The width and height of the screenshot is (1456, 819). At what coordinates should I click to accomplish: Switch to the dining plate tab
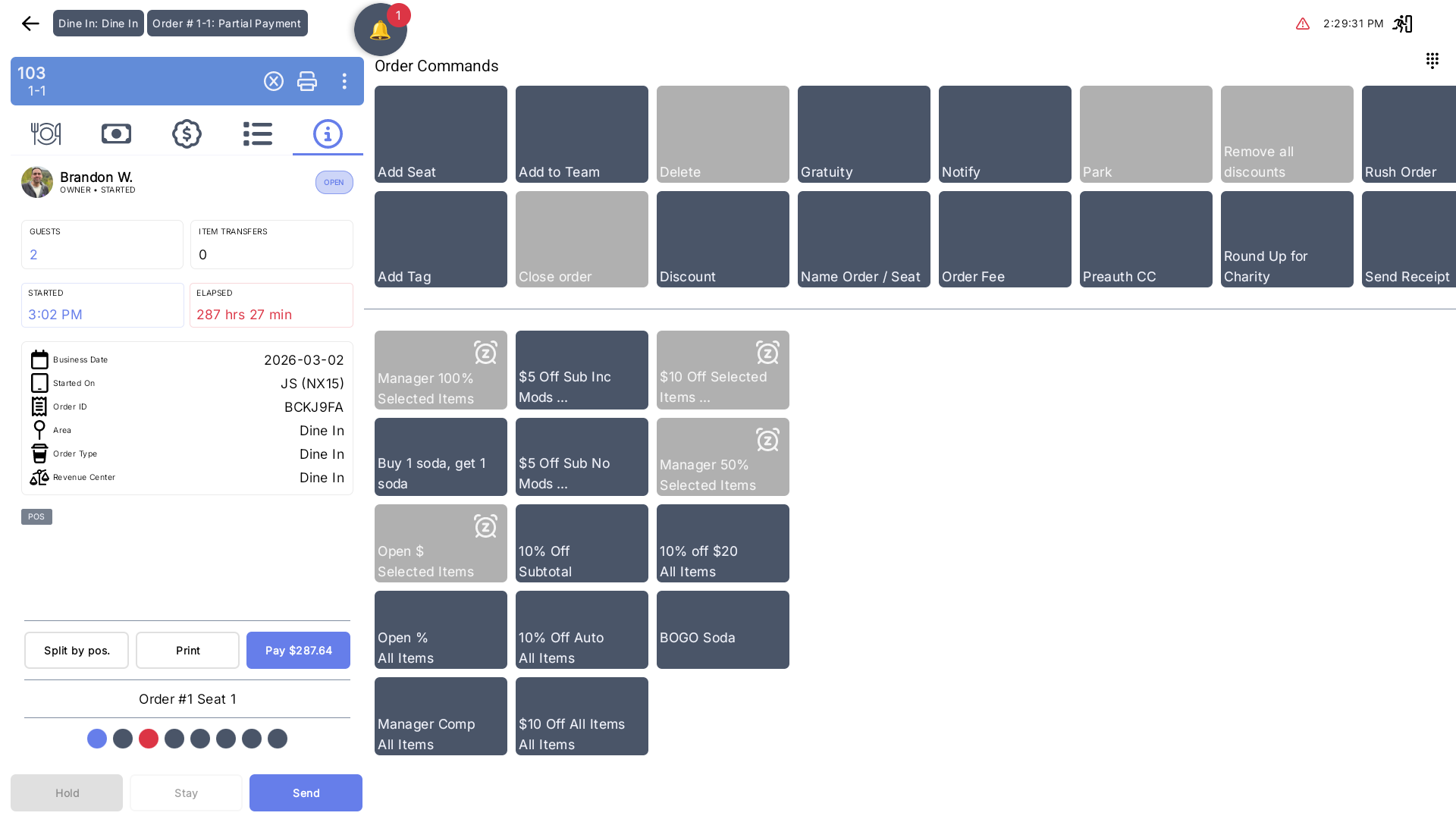(45, 134)
